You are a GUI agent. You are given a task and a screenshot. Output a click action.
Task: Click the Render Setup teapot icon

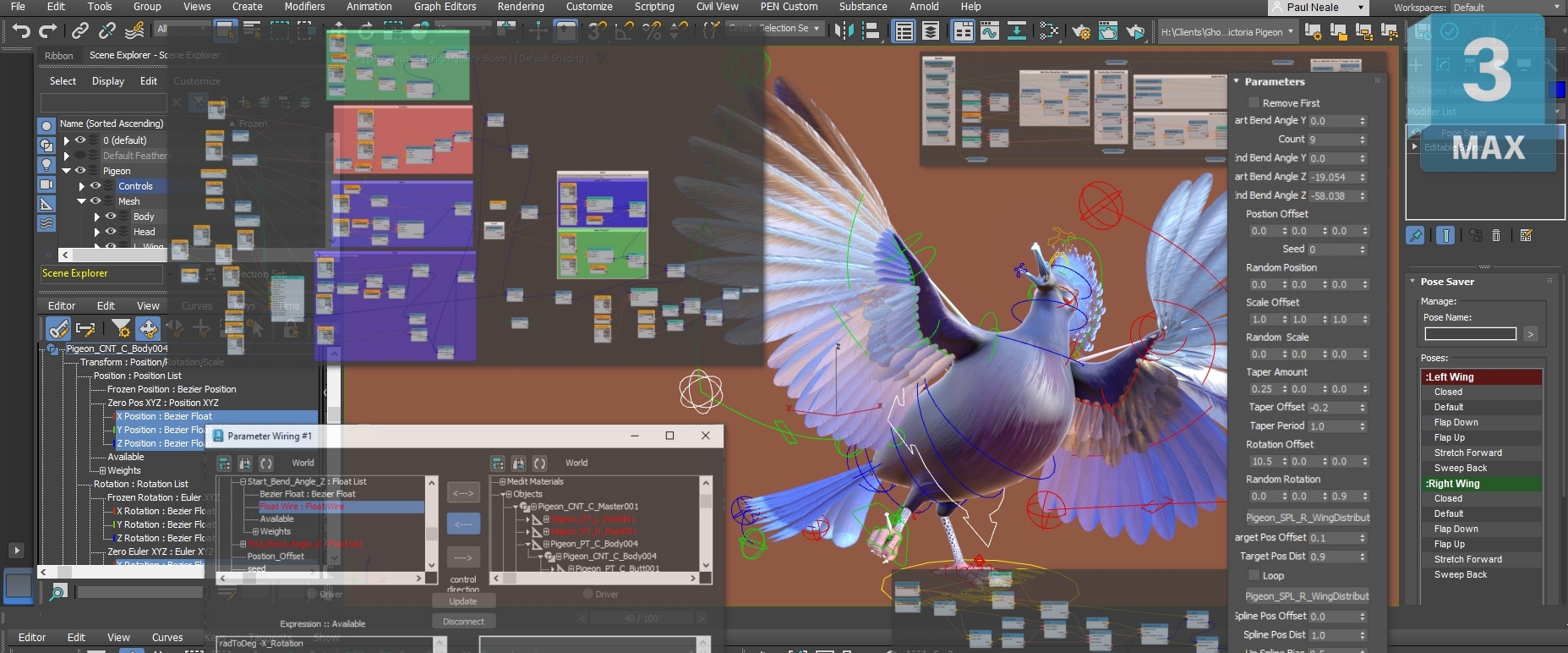[x=1080, y=31]
